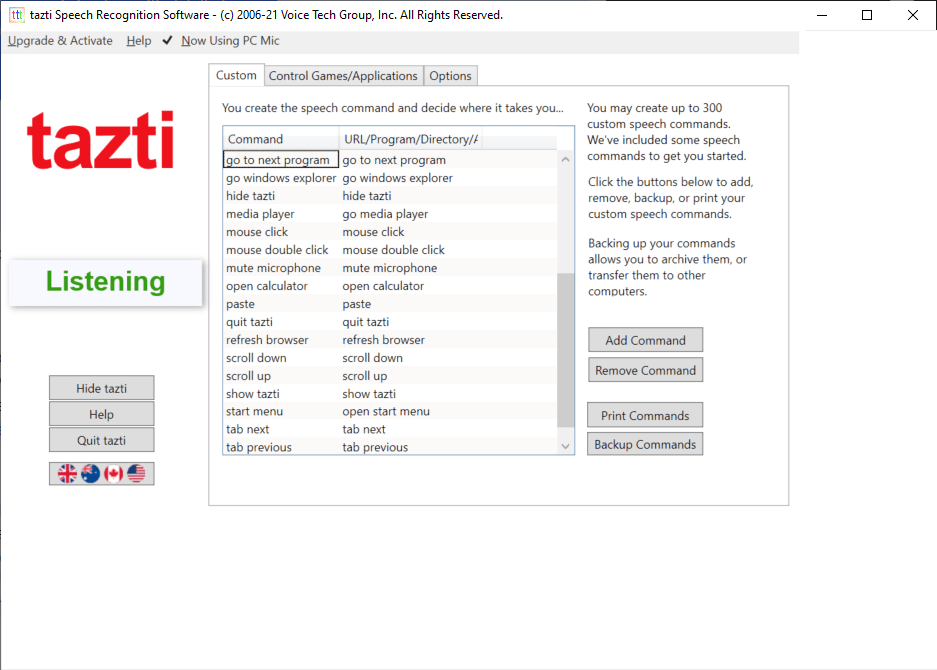Screen dimensions: 937x670
Task: Maximize the tazti window
Action: pyautogui.click(x=867, y=15)
